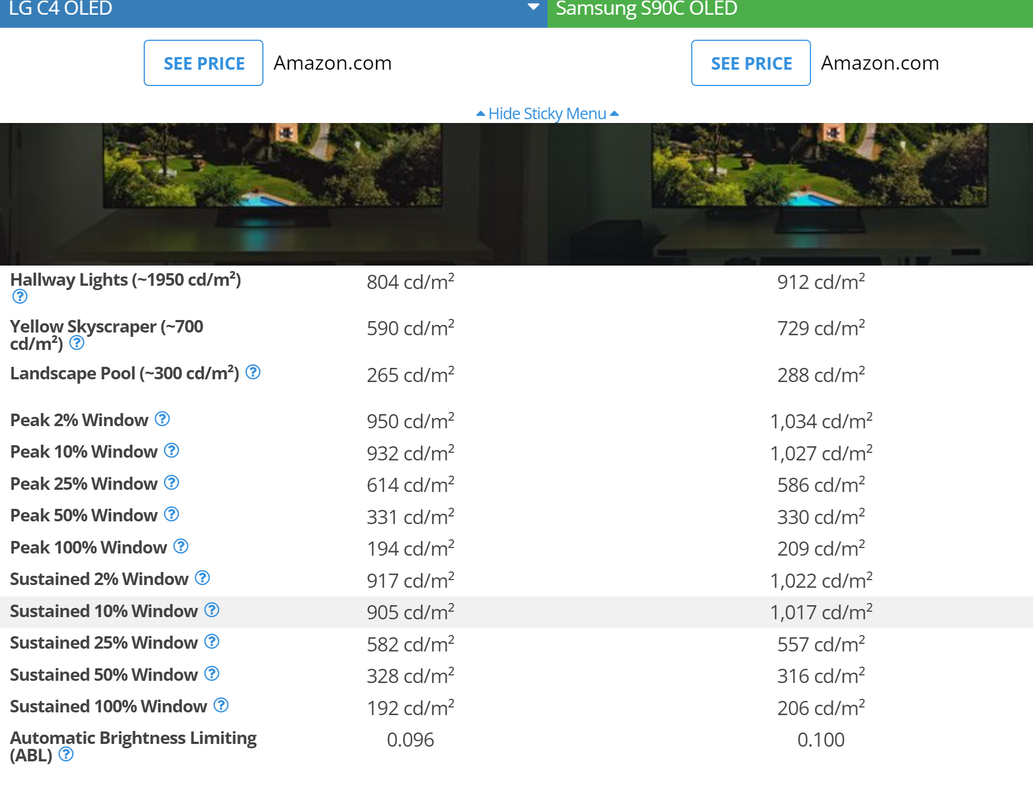The height and width of the screenshot is (800, 1033).
Task: Click the 590 cd/m² value
Action: tap(410, 328)
